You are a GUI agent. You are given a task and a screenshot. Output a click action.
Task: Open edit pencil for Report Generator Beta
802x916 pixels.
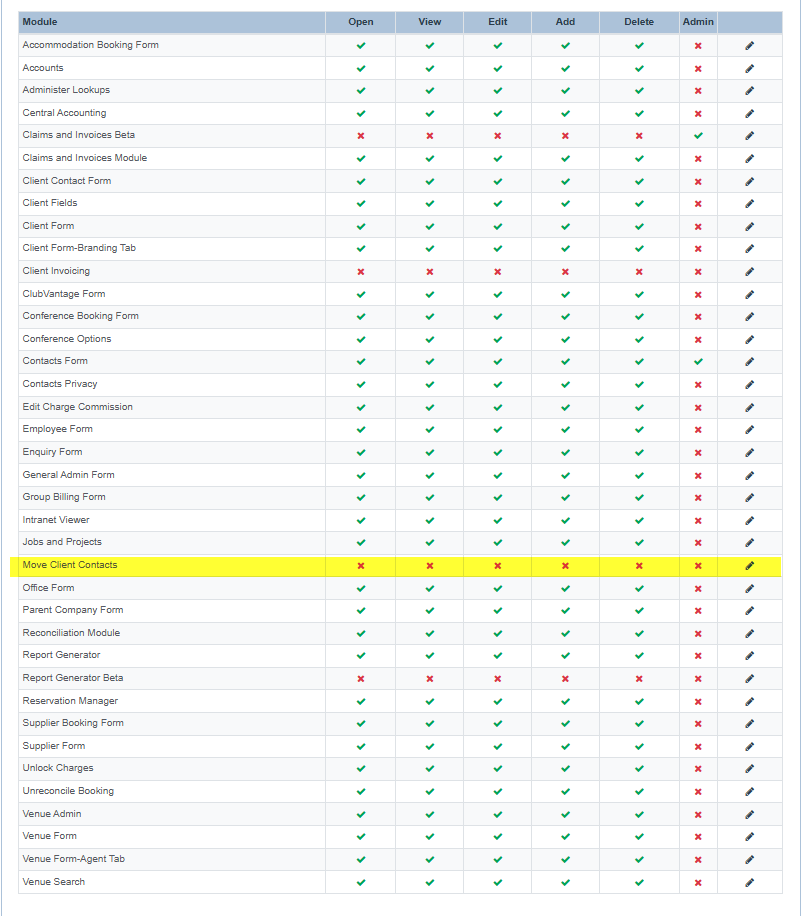pyautogui.click(x=749, y=678)
